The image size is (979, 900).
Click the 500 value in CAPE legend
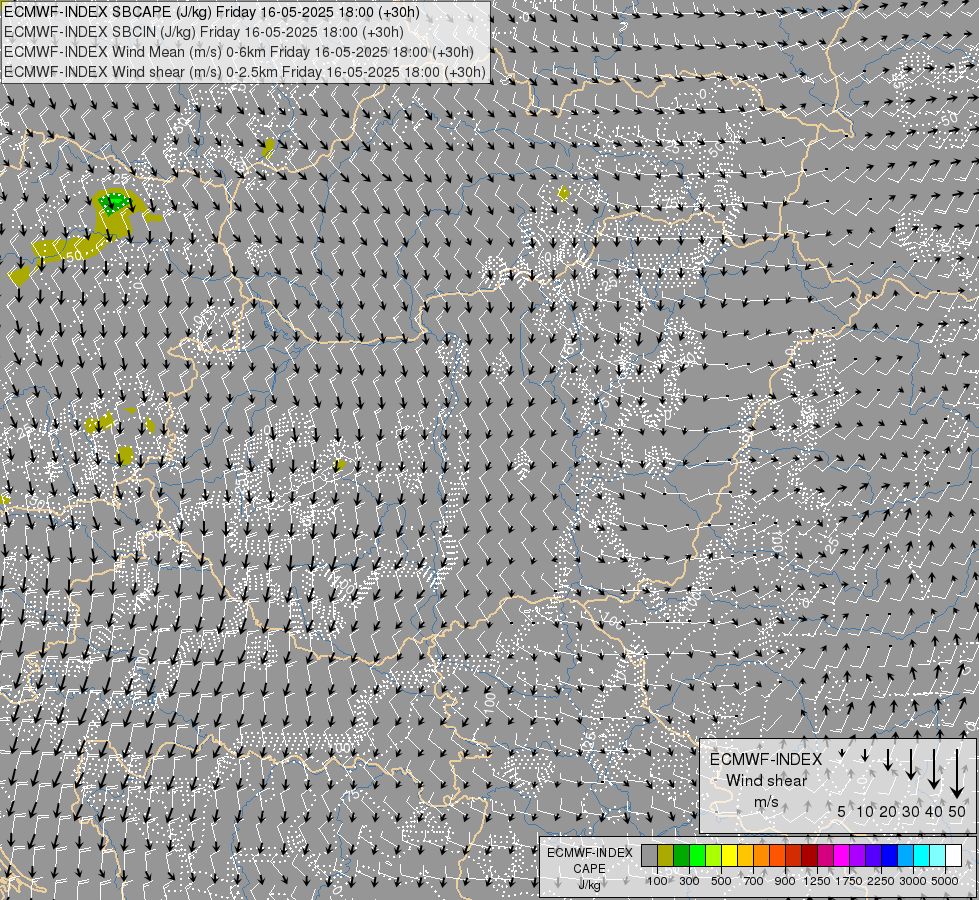pyautogui.click(x=721, y=881)
